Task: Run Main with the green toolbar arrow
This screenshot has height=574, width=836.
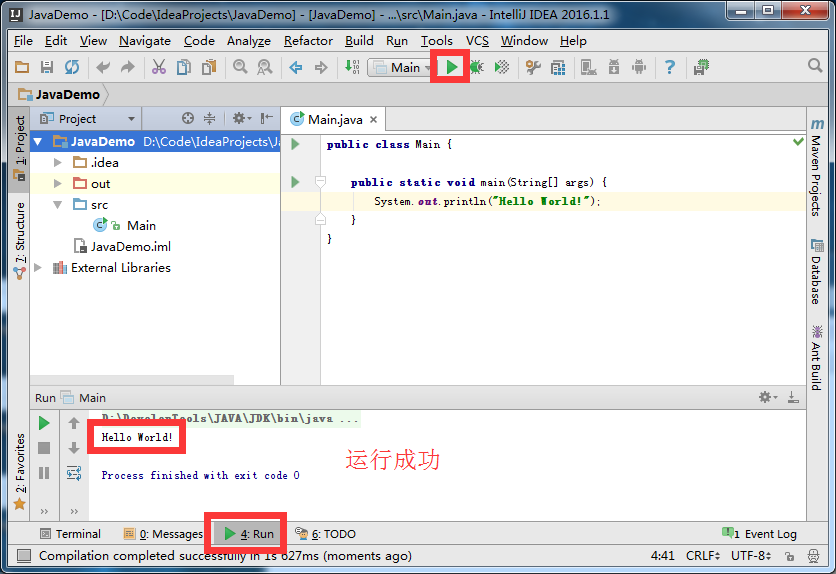Action: pyautogui.click(x=452, y=67)
